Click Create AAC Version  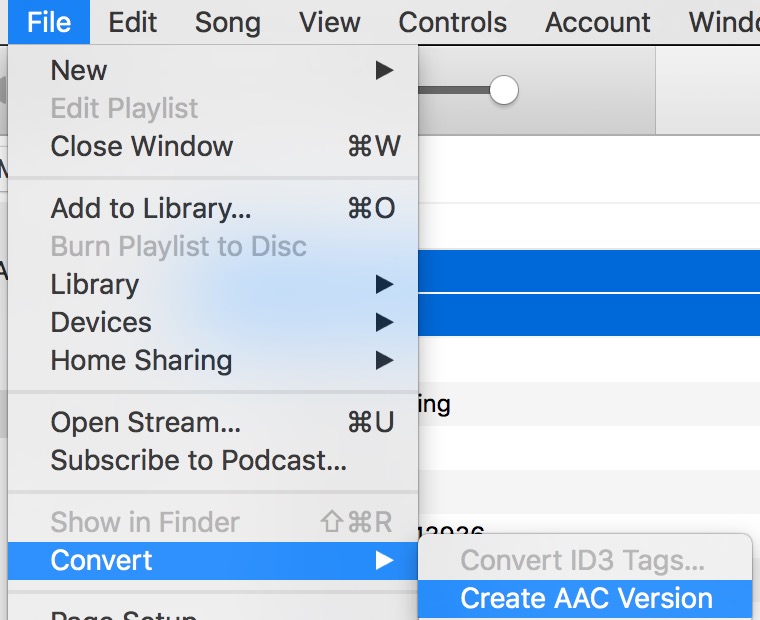click(x=586, y=599)
